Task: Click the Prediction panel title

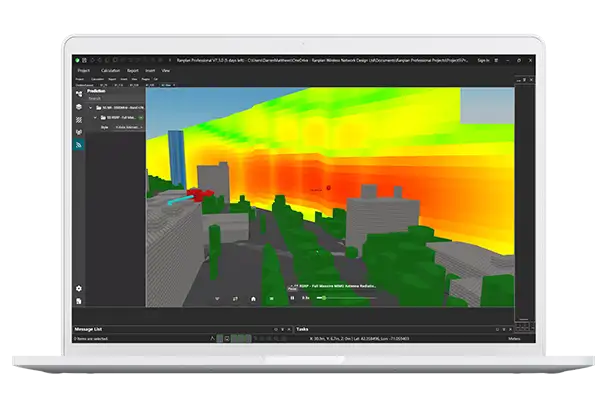Action: click(96, 91)
